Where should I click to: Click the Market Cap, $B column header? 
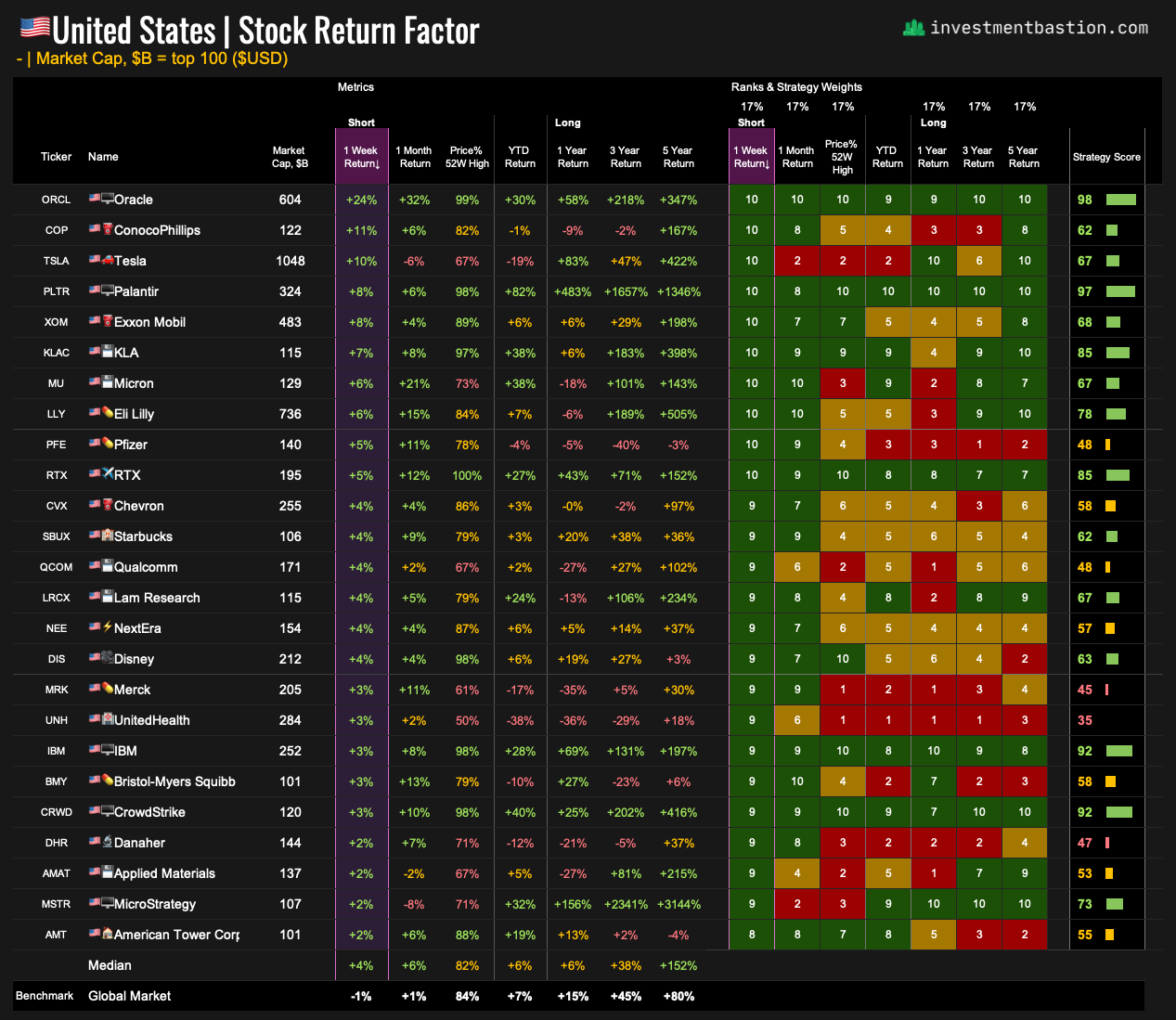290,157
